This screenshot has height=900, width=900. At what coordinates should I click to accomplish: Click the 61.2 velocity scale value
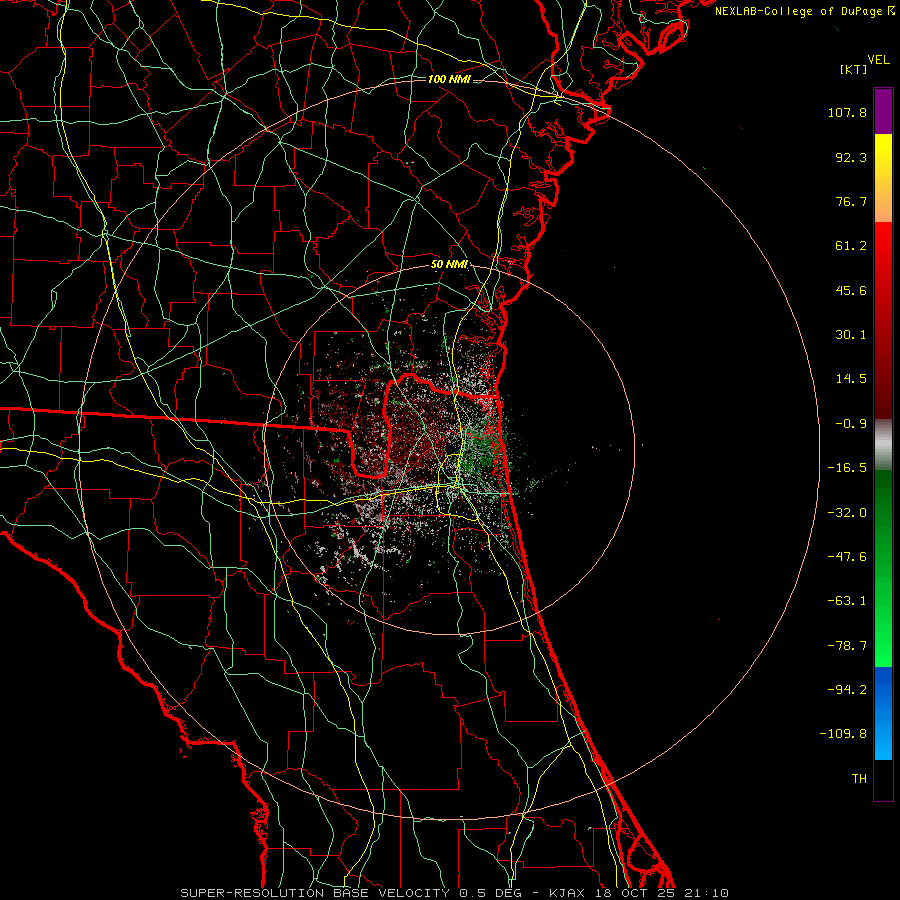(851, 246)
